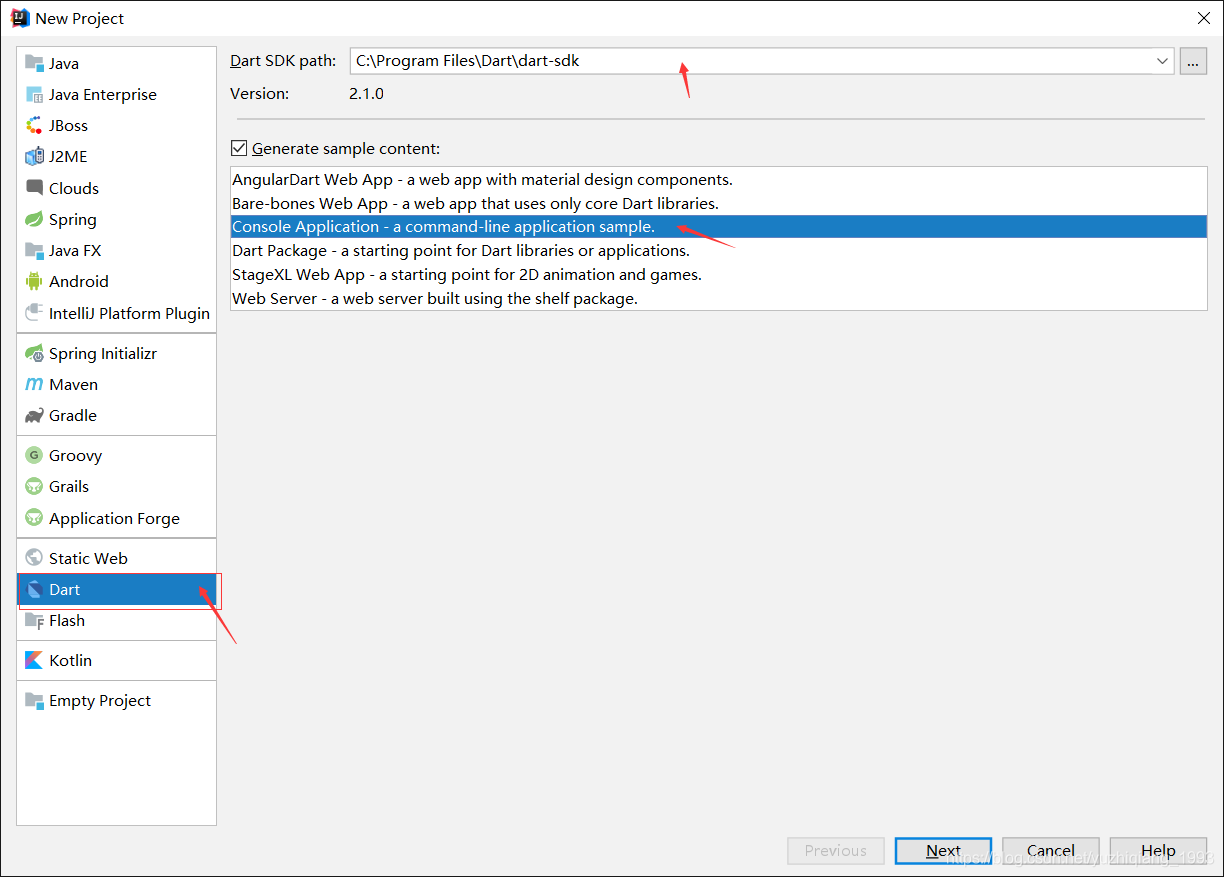The width and height of the screenshot is (1224, 877).
Task: Select the Web Server sample
Action: point(718,298)
